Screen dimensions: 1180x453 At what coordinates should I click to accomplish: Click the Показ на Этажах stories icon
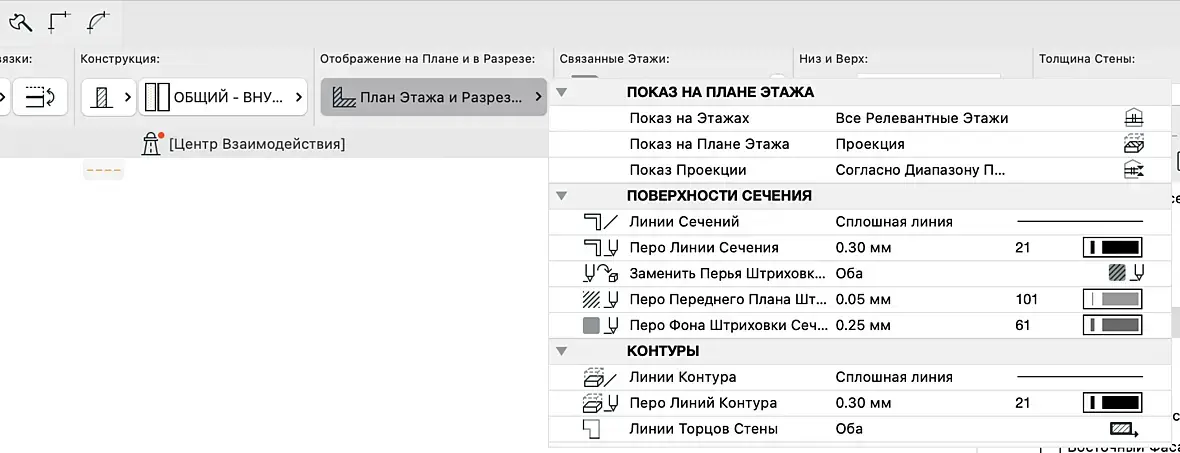tap(1133, 118)
